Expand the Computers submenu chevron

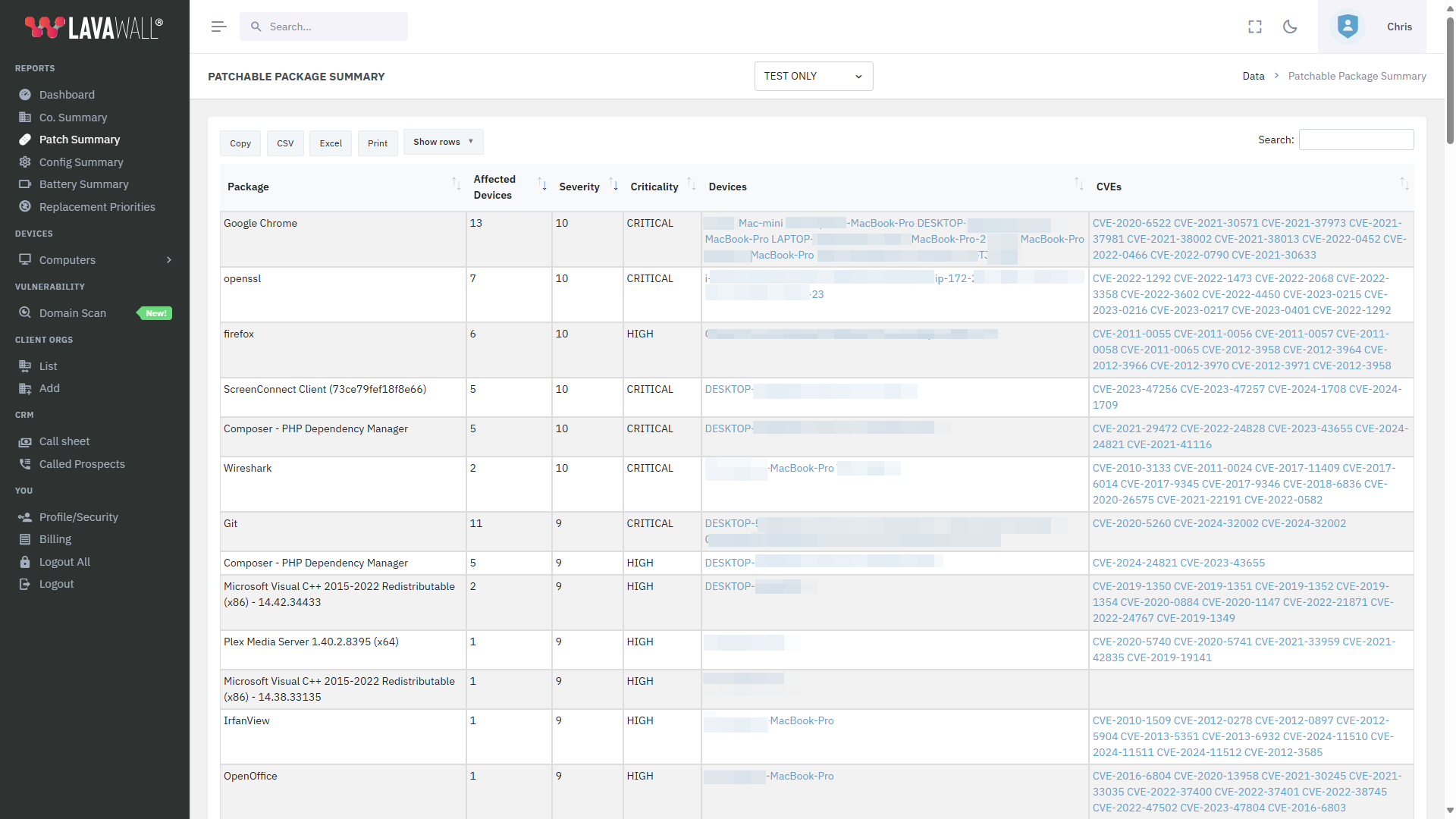click(x=169, y=260)
